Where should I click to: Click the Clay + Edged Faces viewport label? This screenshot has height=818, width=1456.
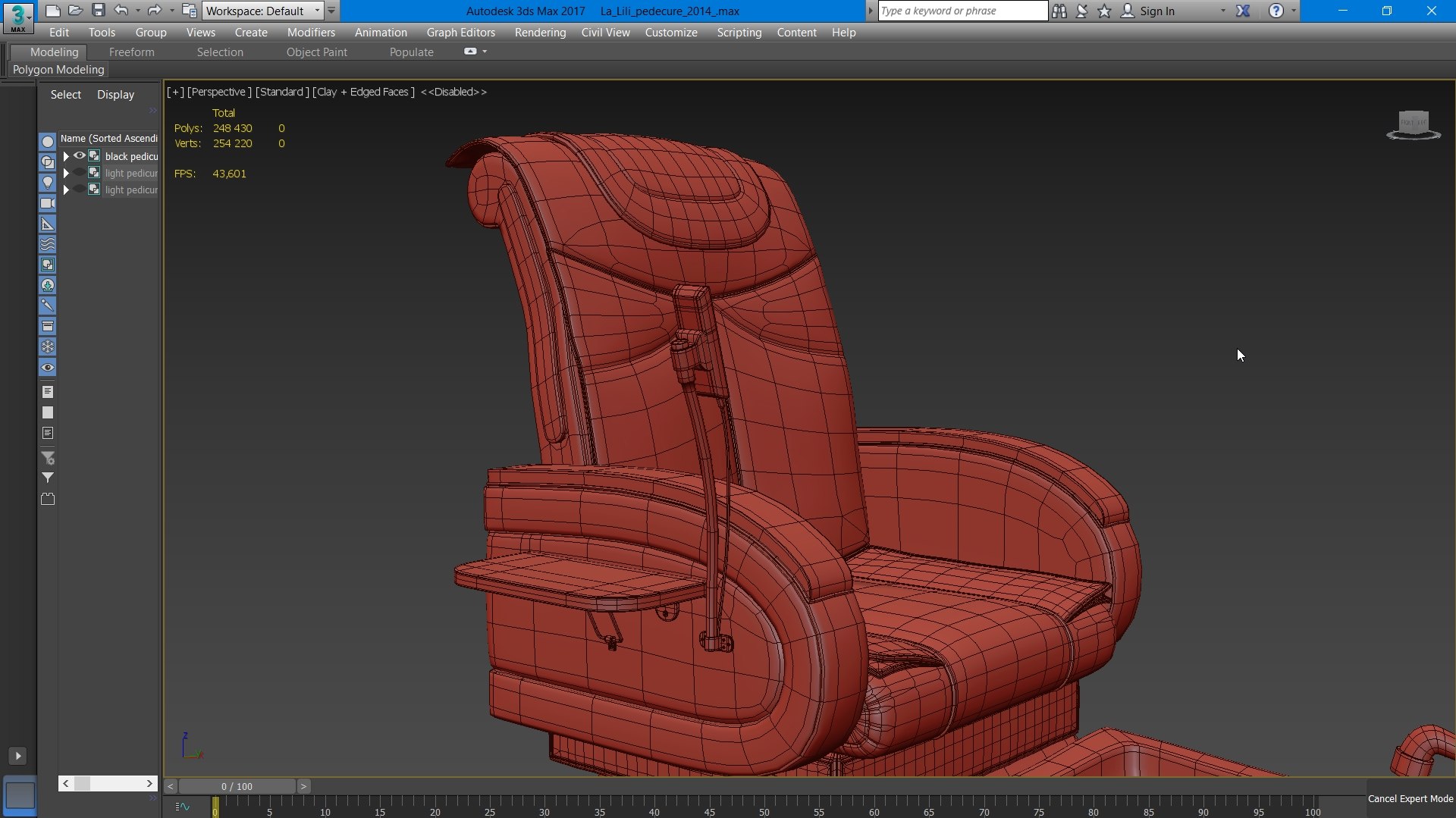364,92
